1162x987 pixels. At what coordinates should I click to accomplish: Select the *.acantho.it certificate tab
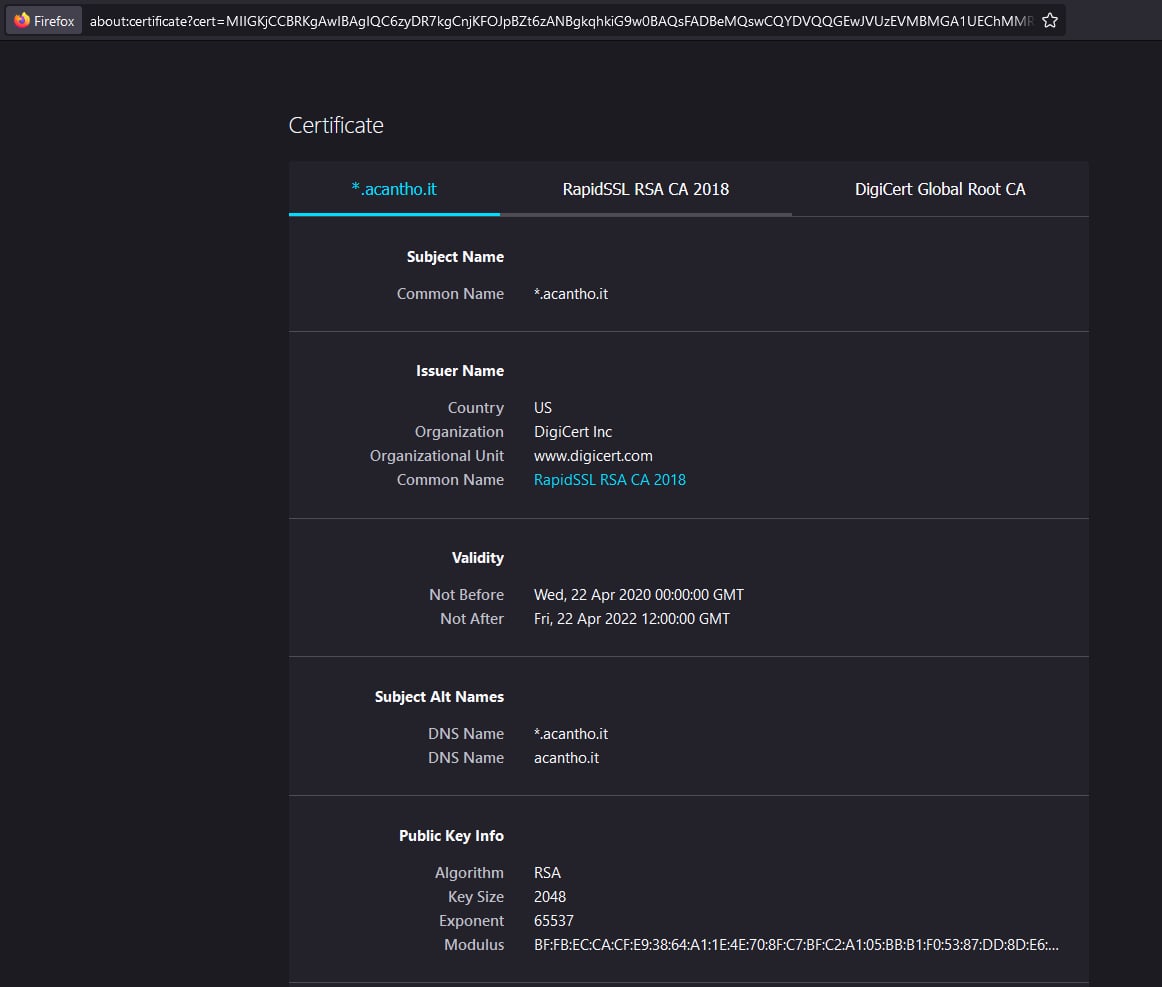pyautogui.click(x=394, y=189)
